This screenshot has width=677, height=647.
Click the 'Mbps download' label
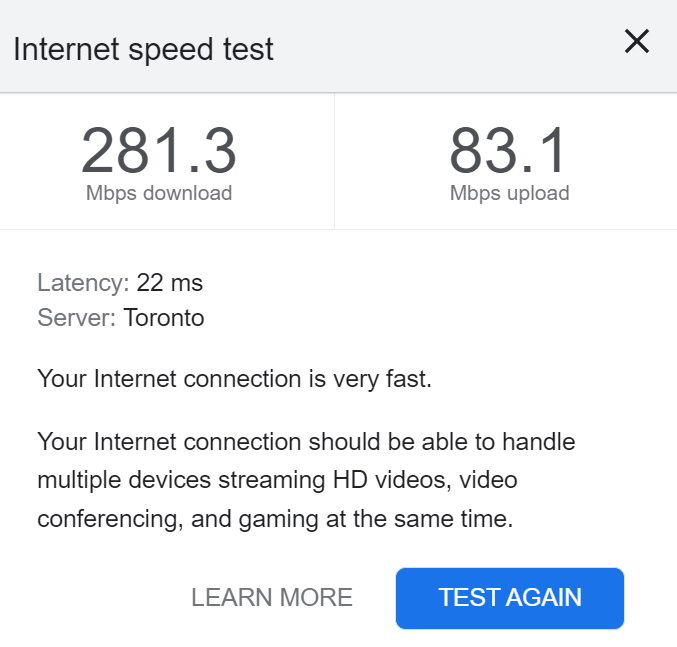point(159,193)
